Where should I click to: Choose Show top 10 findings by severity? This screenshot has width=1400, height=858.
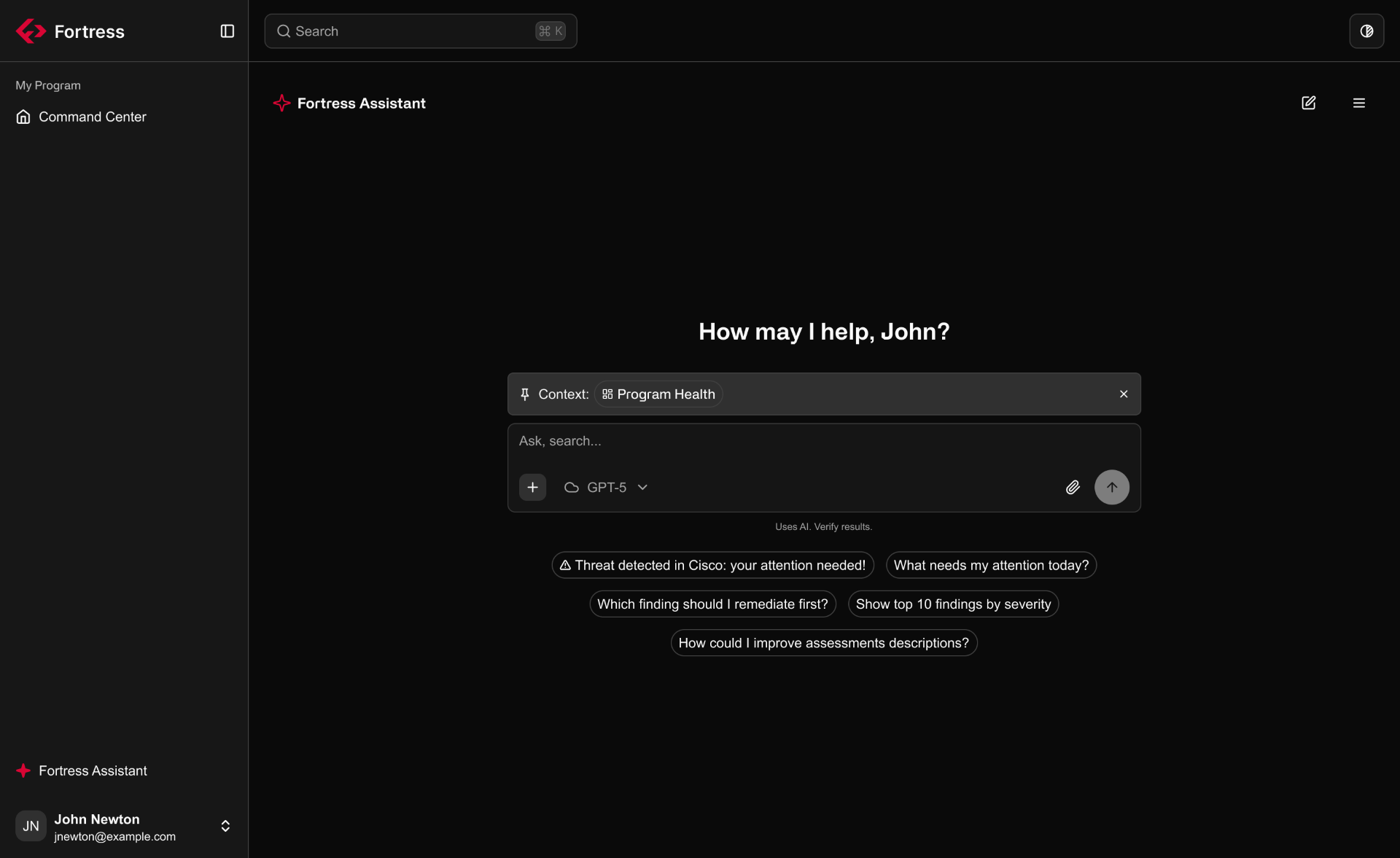(x=953, y=604)
